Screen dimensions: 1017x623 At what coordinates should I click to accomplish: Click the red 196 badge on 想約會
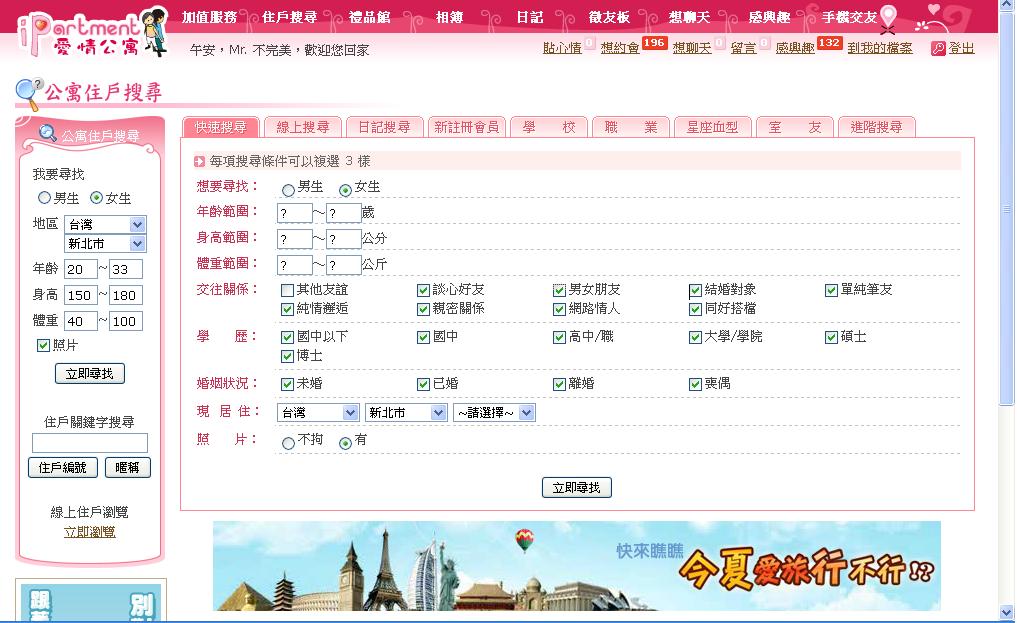click(655, 43)
